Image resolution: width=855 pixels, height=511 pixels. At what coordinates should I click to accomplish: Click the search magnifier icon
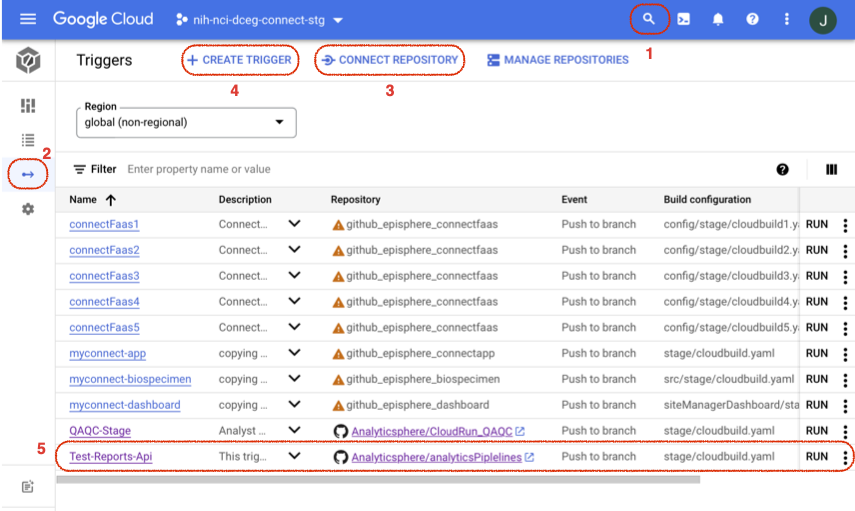tap(648, 19)
